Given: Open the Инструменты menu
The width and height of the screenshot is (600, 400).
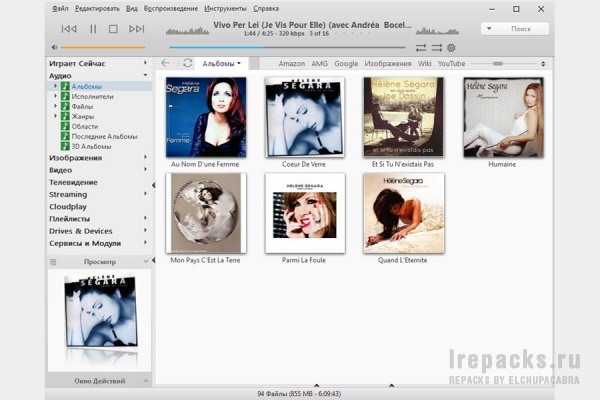Looking at the screenshot, I should [225, 8].
